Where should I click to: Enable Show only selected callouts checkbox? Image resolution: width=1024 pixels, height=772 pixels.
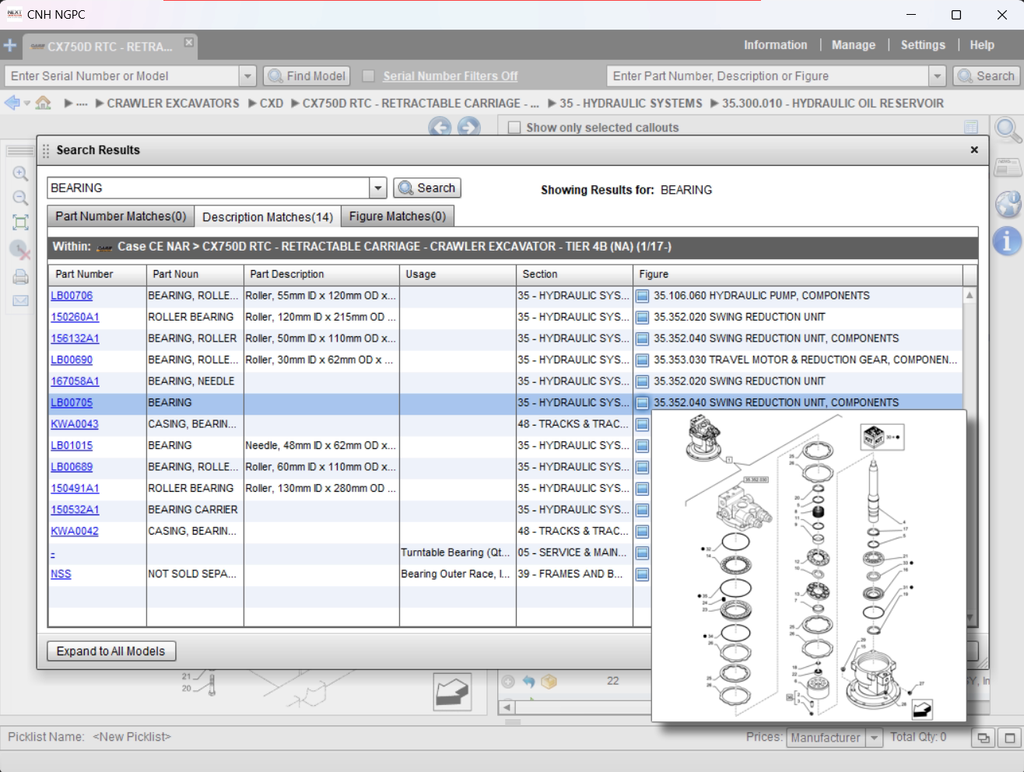[514, 127]
